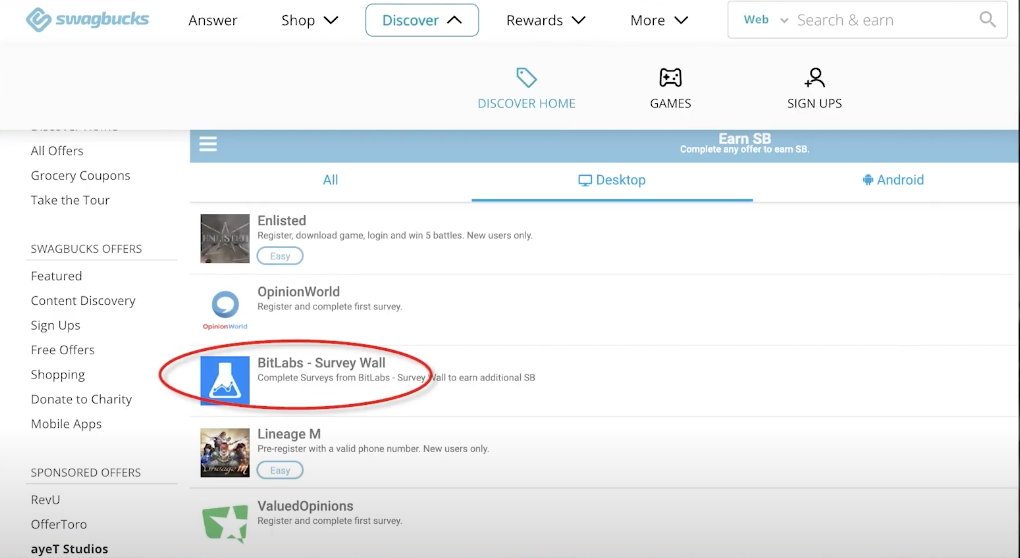Select RevU under Sponsored Offers
This screenshot has height=558, width=1020.
click(x=46, y=499)
